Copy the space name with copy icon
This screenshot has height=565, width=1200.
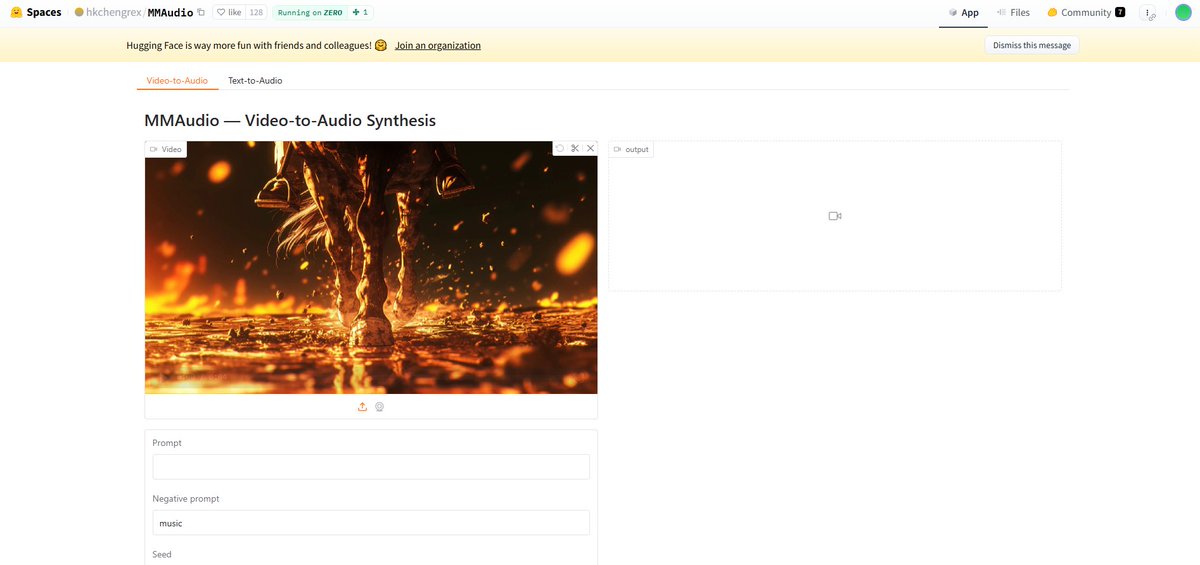pyautogui.click(x=202, y=13)
